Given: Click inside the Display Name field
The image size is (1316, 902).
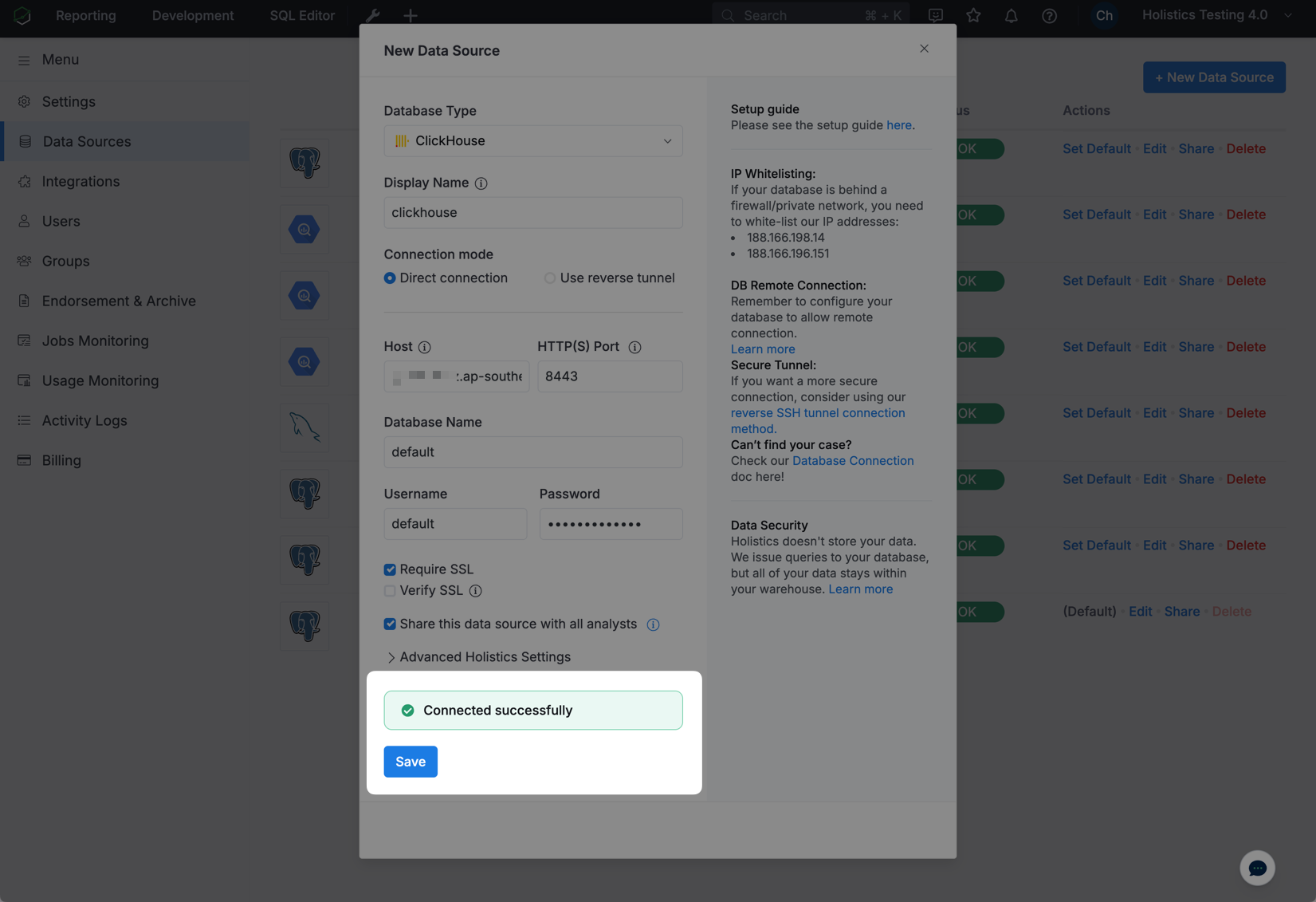Looking at the screenshot, I should tap(532, 212).
